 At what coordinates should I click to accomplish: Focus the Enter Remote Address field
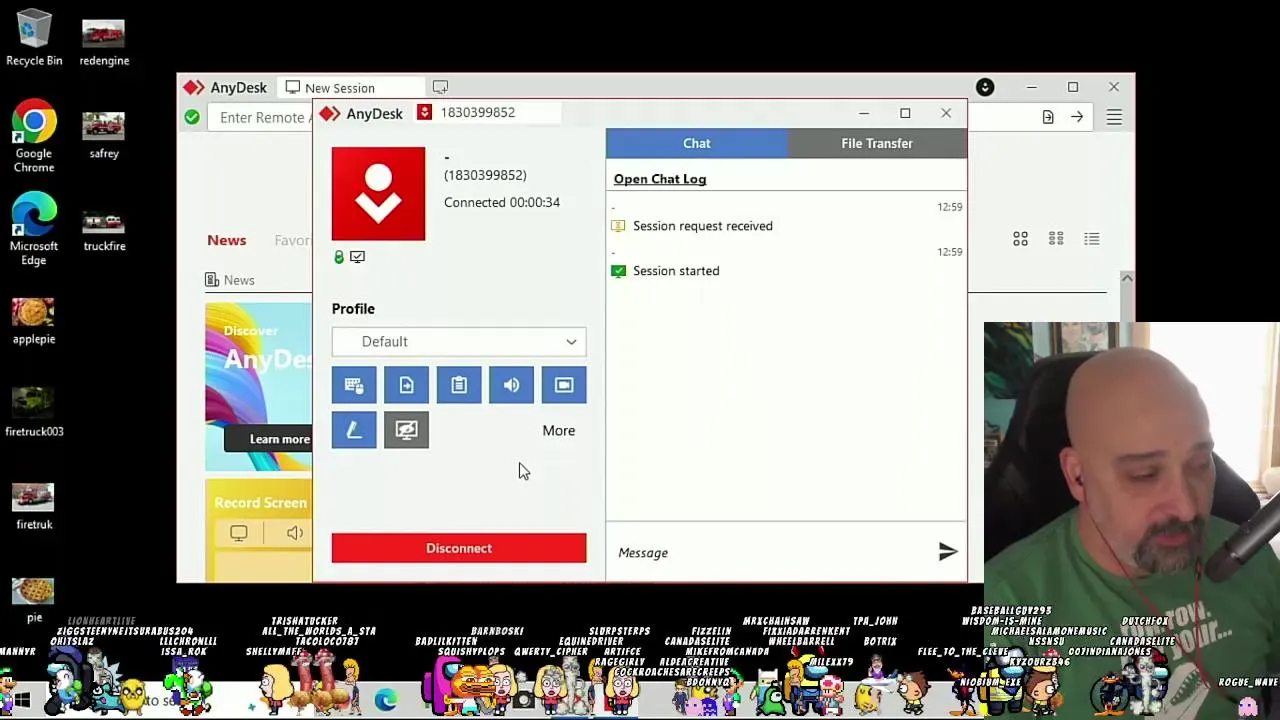[x=262, y=117]
